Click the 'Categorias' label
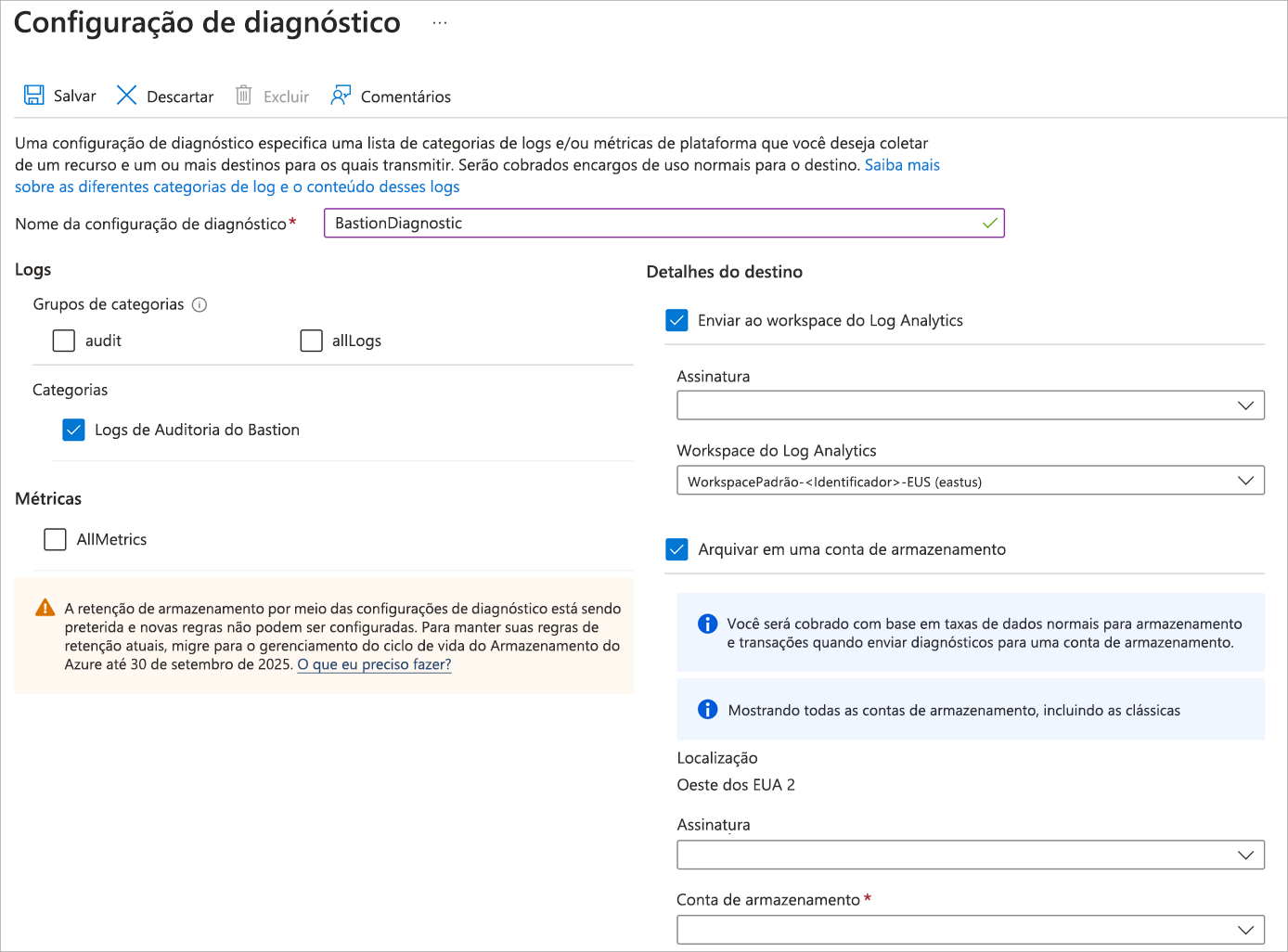Image resolution: width=1288 pixels, height=952 pixels. [70, 390]
